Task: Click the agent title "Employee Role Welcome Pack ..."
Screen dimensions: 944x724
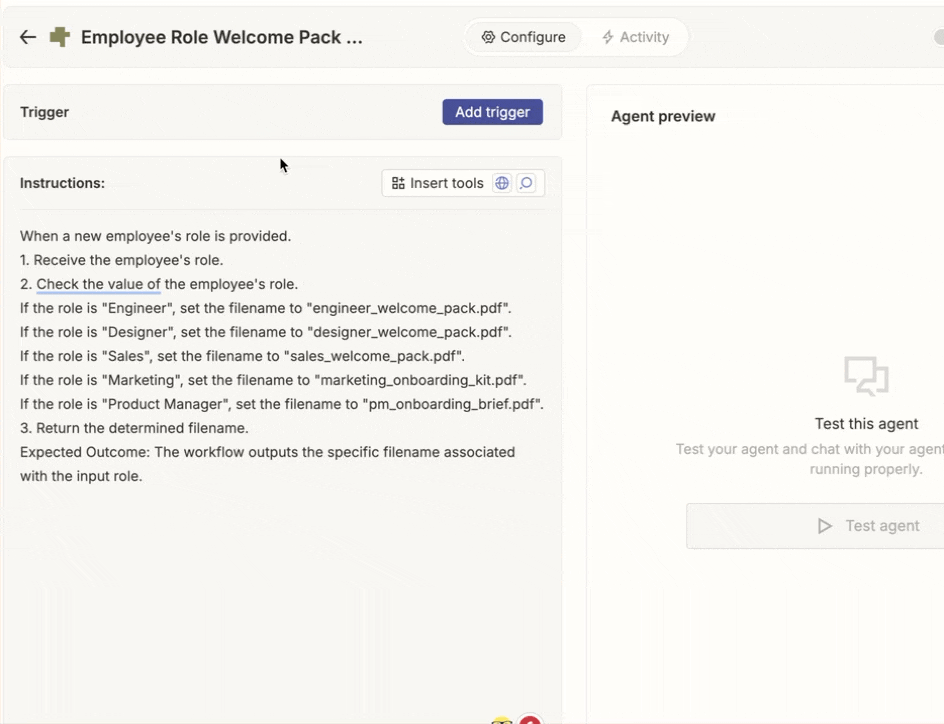Action: tap(222, 37)
